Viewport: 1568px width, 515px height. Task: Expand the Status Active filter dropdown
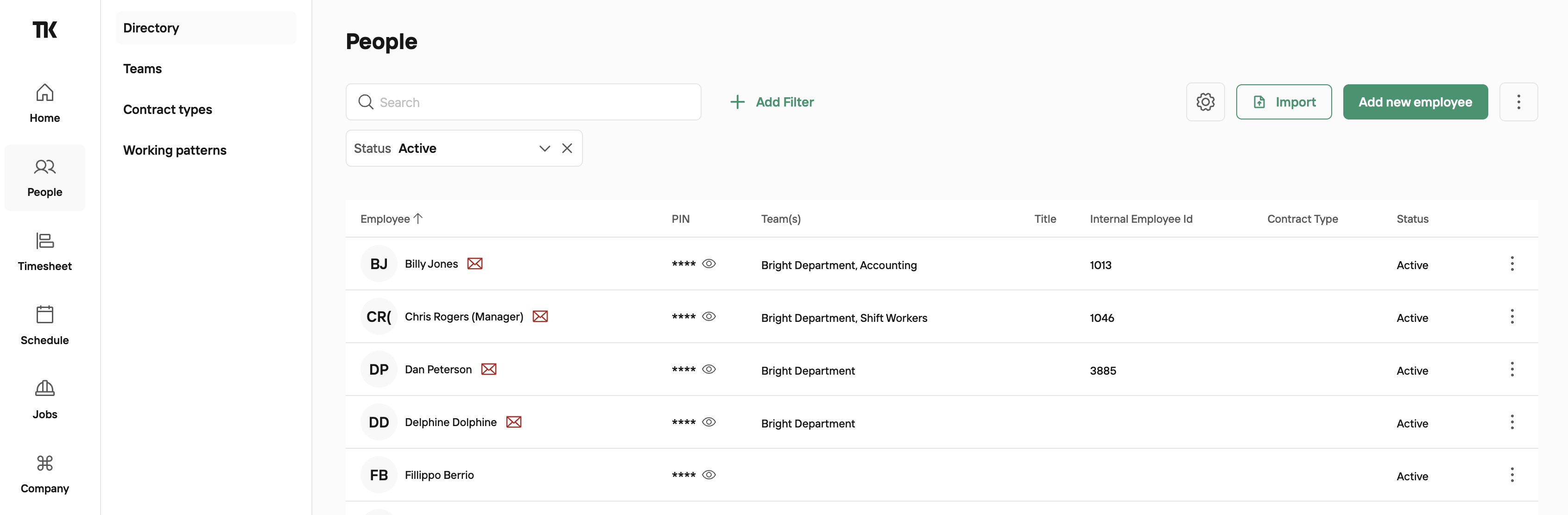(544, 149)
